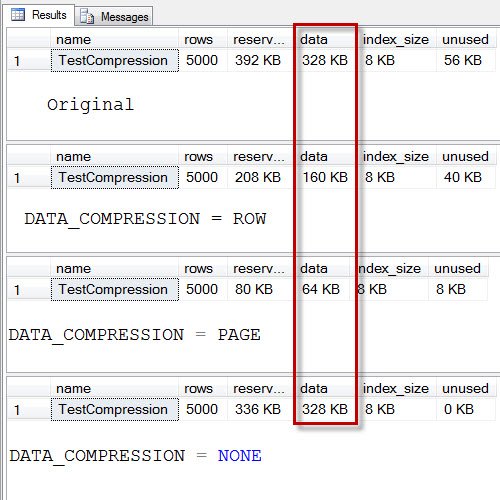This screenshot has height=500, width=500.
Task: Click the DATA_COMPRESSION = ROW label
Action: point(145,220)
